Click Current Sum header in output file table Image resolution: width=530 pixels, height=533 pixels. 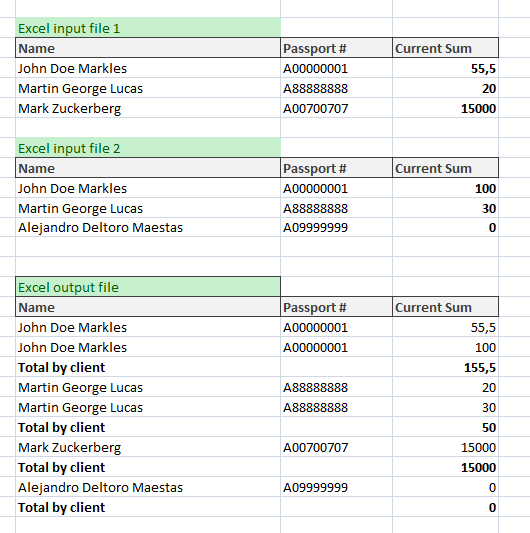(446, 307)
